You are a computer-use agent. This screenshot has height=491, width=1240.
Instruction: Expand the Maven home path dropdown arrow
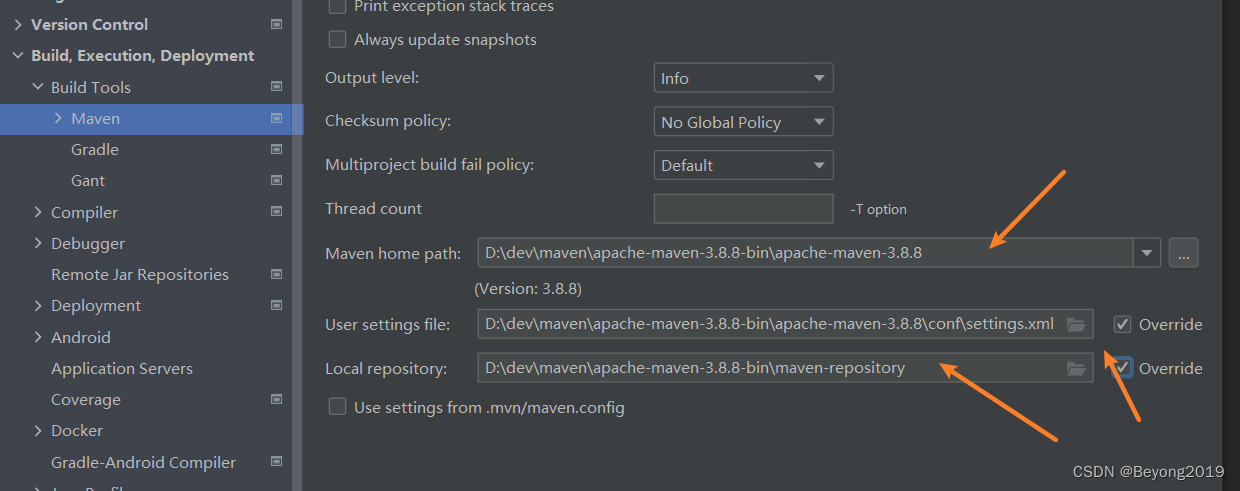[1146, 253]
